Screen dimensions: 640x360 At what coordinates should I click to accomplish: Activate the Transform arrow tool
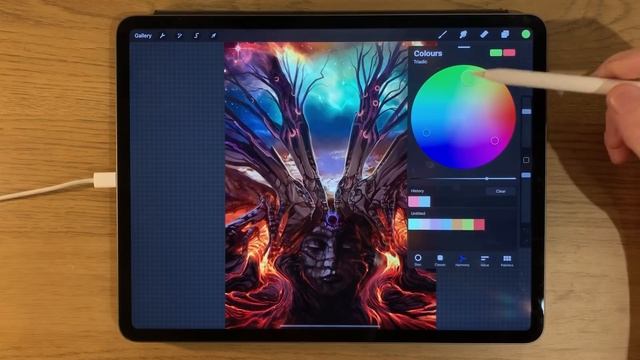(x=213, y=36)
